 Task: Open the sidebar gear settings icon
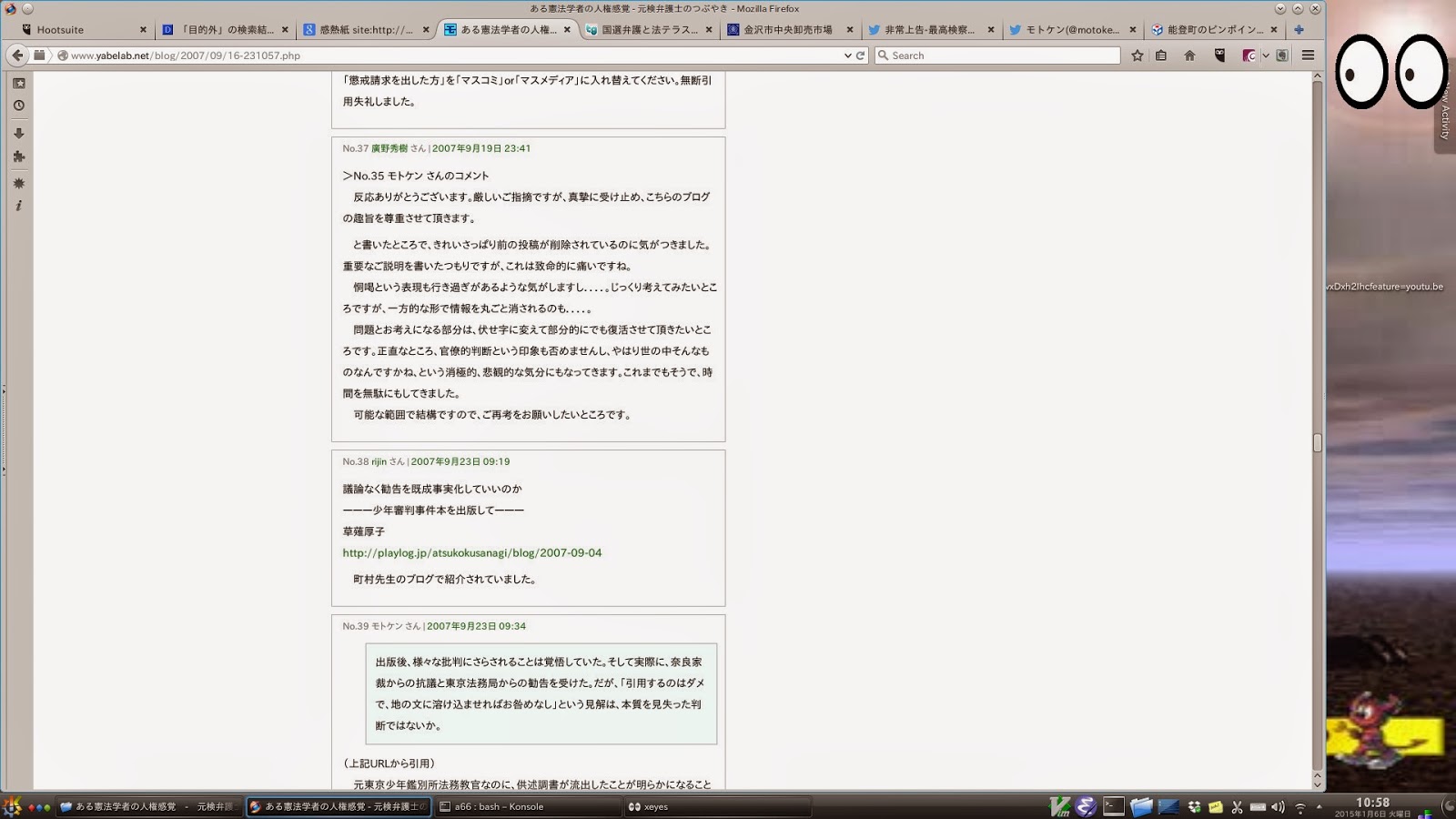tap(18, 183)
